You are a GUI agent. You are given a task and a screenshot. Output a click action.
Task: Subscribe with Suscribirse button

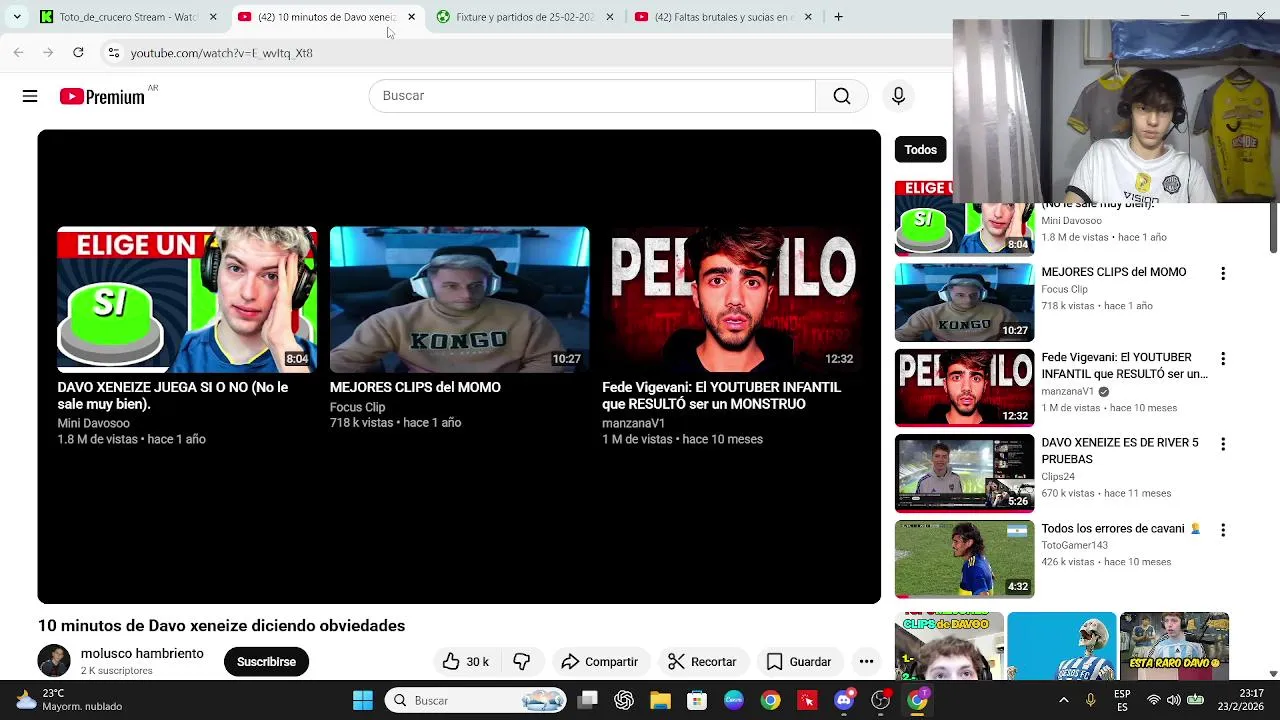point(266,662)
